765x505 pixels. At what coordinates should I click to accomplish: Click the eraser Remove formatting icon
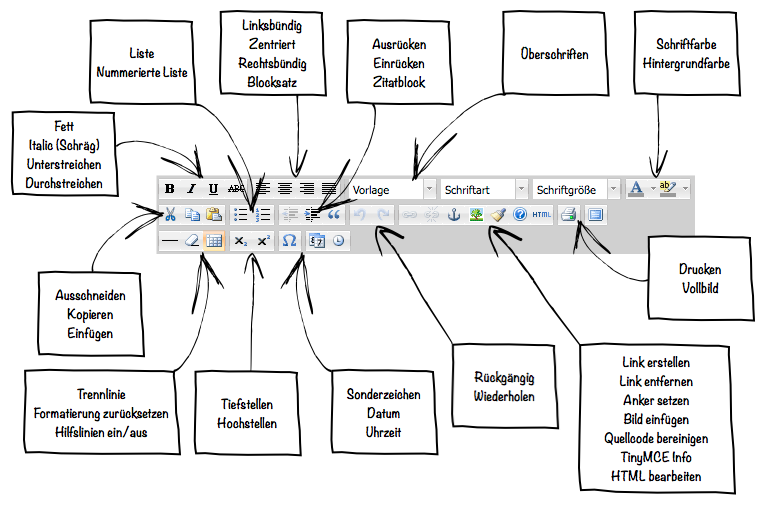192,241
